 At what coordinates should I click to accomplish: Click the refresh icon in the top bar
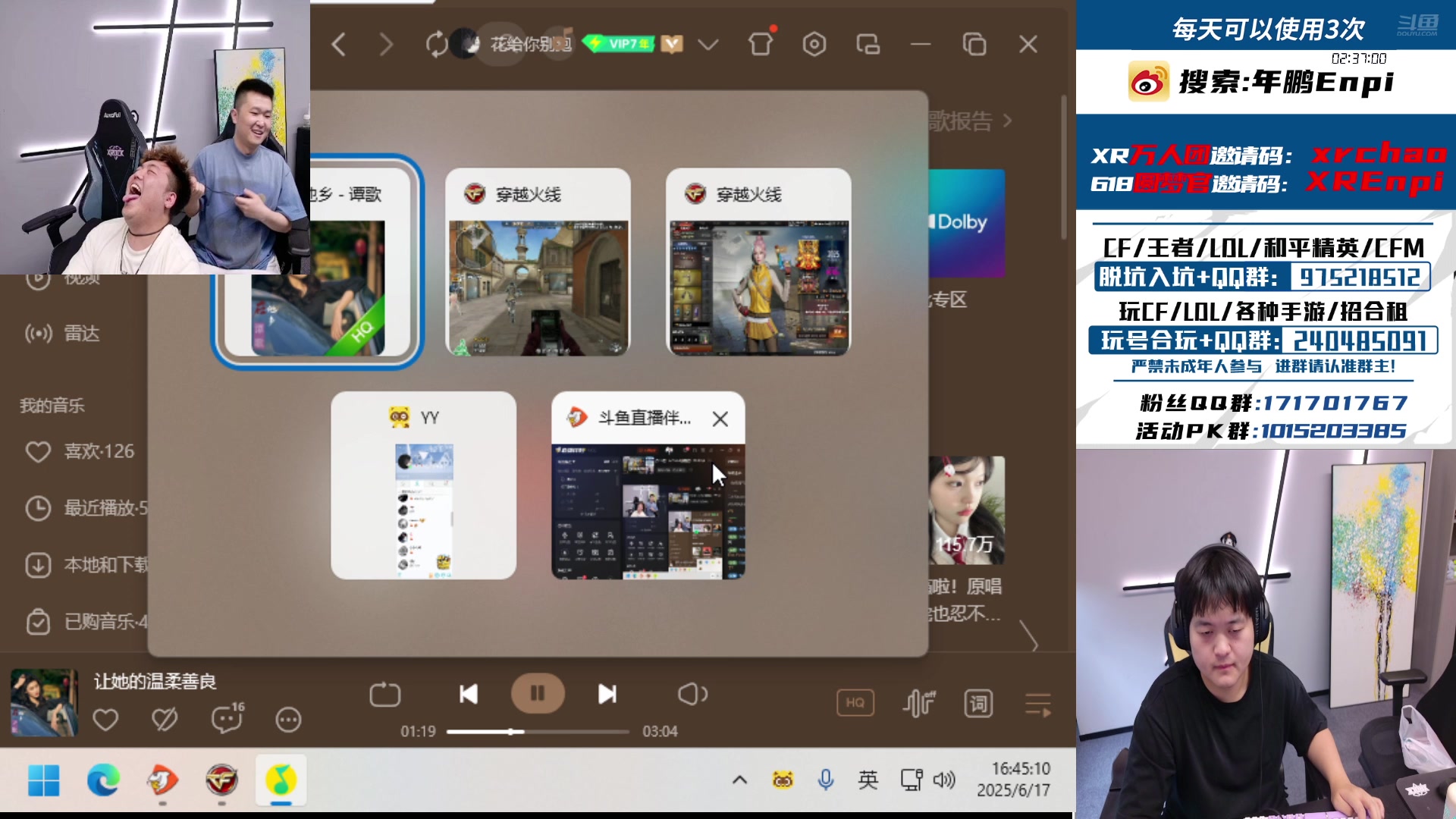point(436,44)
